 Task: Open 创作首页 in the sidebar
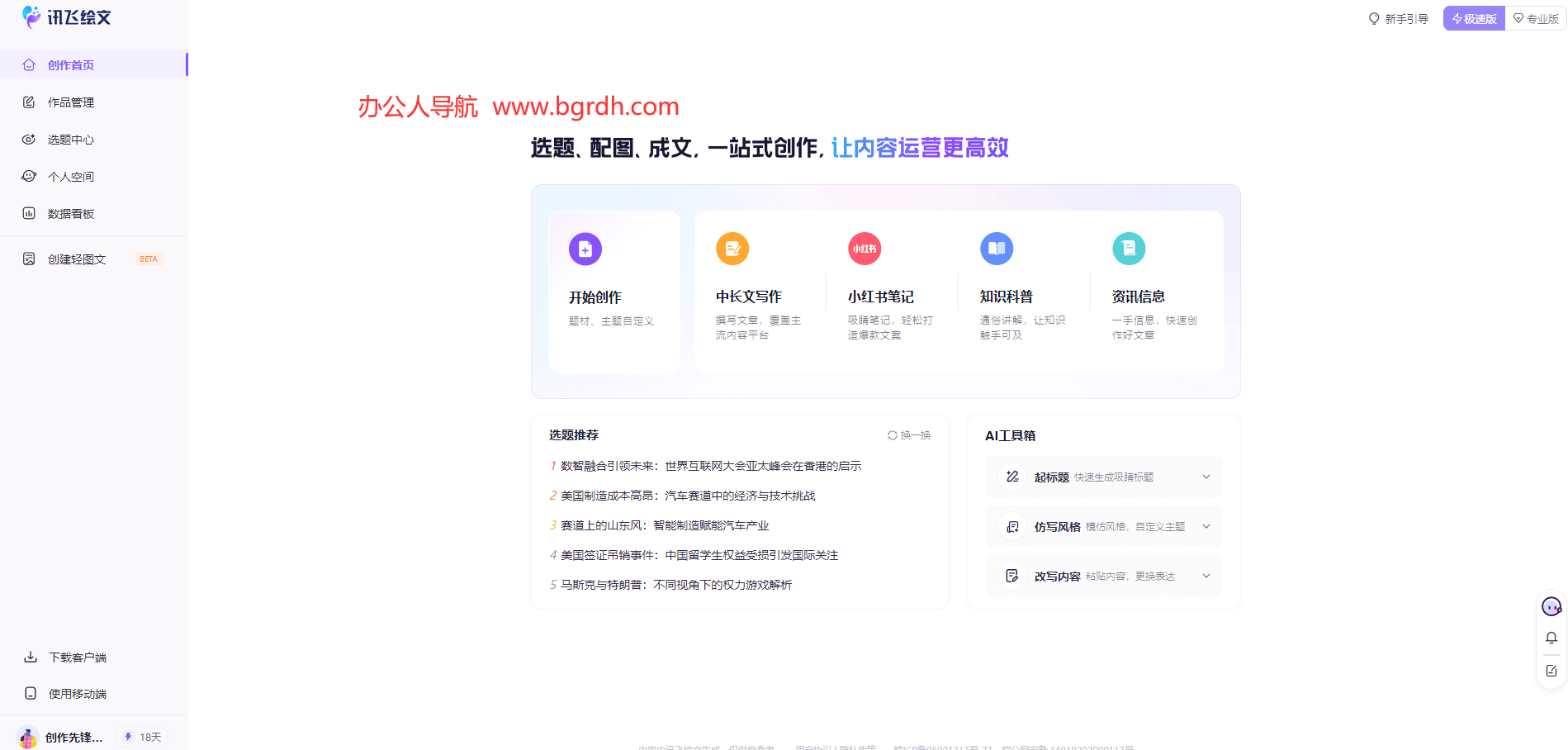pos(94,64)
